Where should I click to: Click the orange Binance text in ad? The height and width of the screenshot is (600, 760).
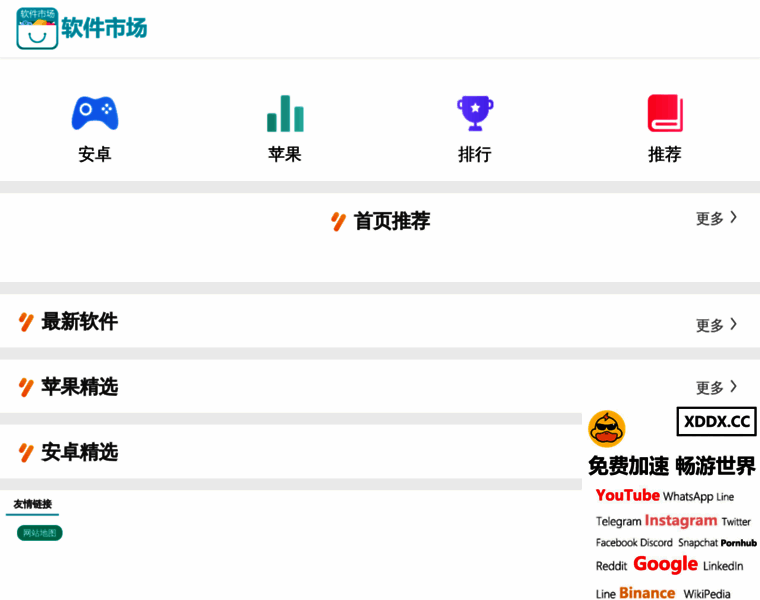pyautogui.click(x=647, y=593)
